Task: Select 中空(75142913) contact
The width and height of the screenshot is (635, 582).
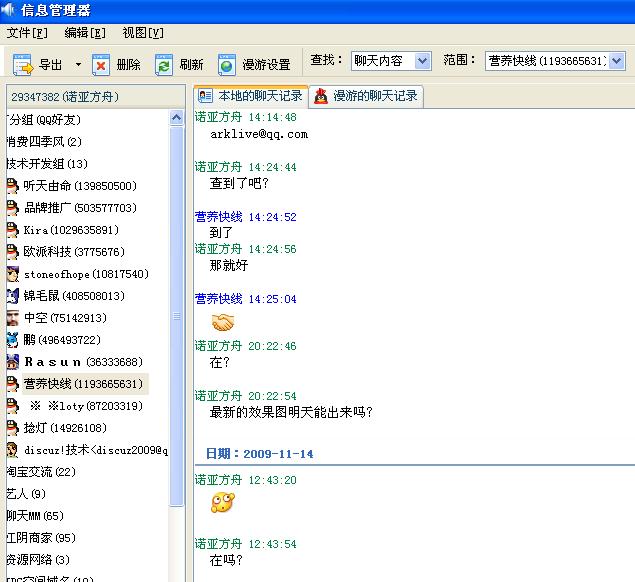Action: click(65, 318)
